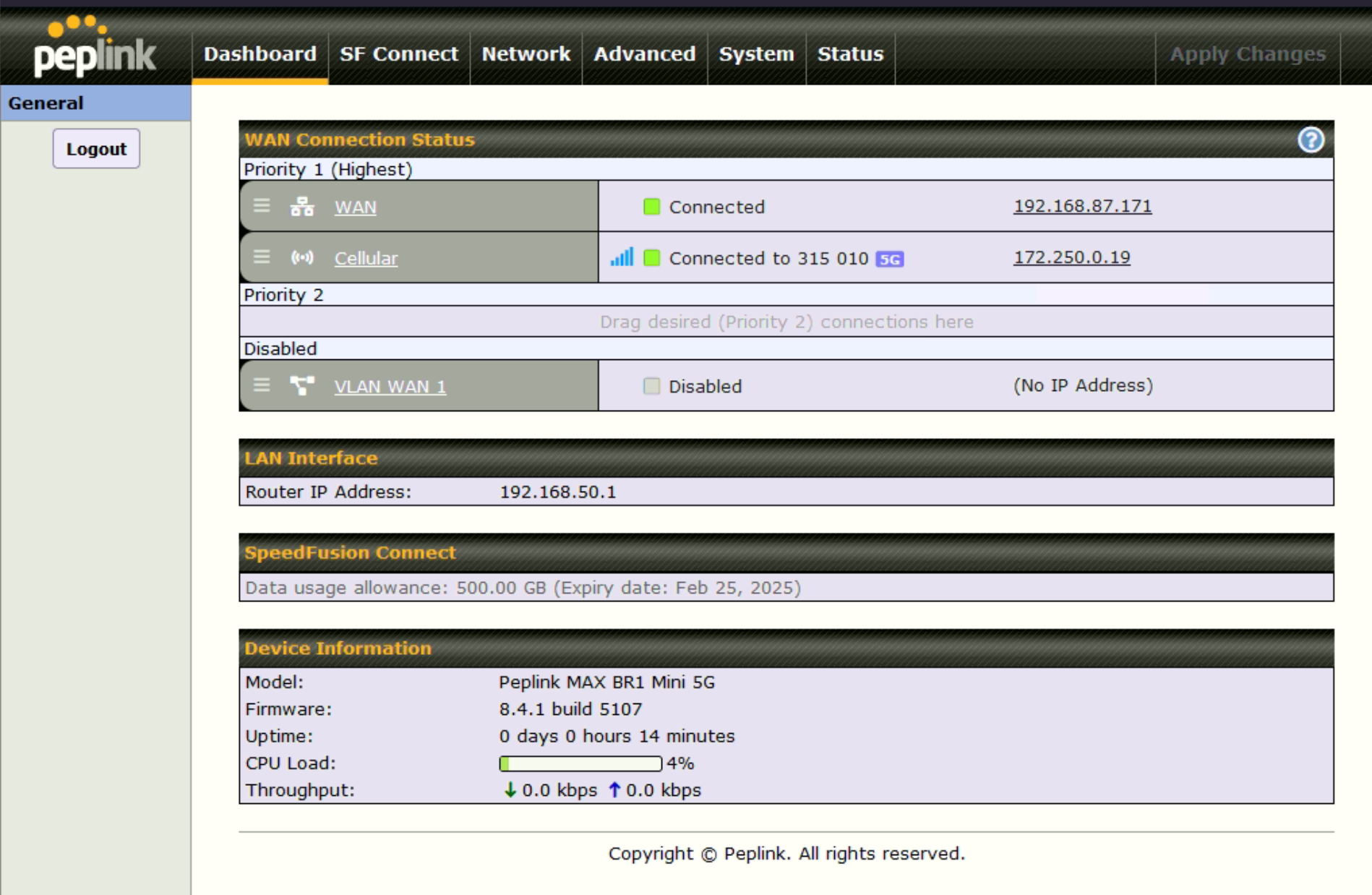Image resolution: width=1372 pixels, height=895 pixels.
Task: Click the drag handle on WAN row
Action: click(x=262, y=206)
